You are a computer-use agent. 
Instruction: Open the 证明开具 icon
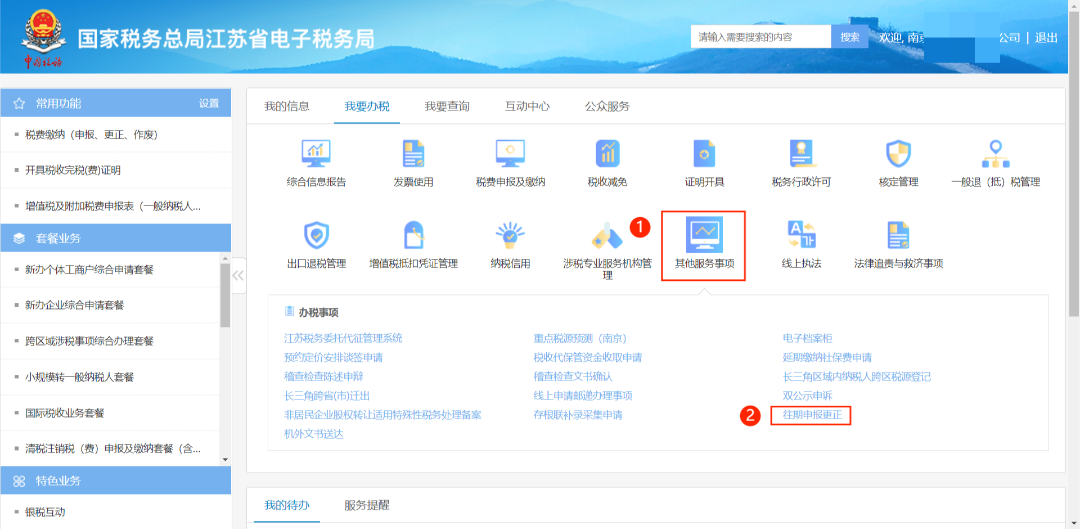704,154
